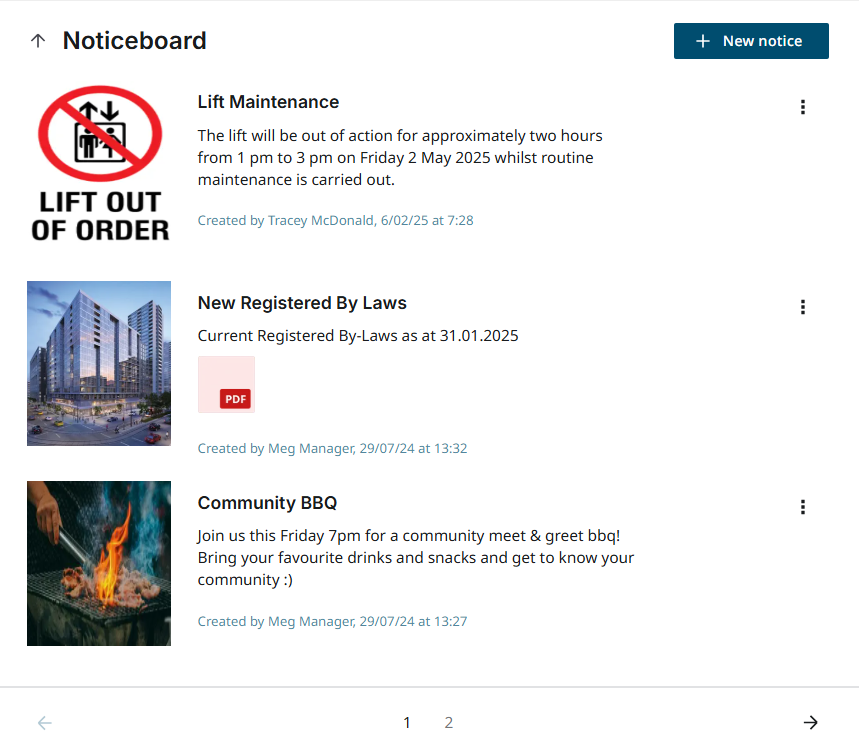Open the options menu for Lift Maintenance

tap(803, 106)
